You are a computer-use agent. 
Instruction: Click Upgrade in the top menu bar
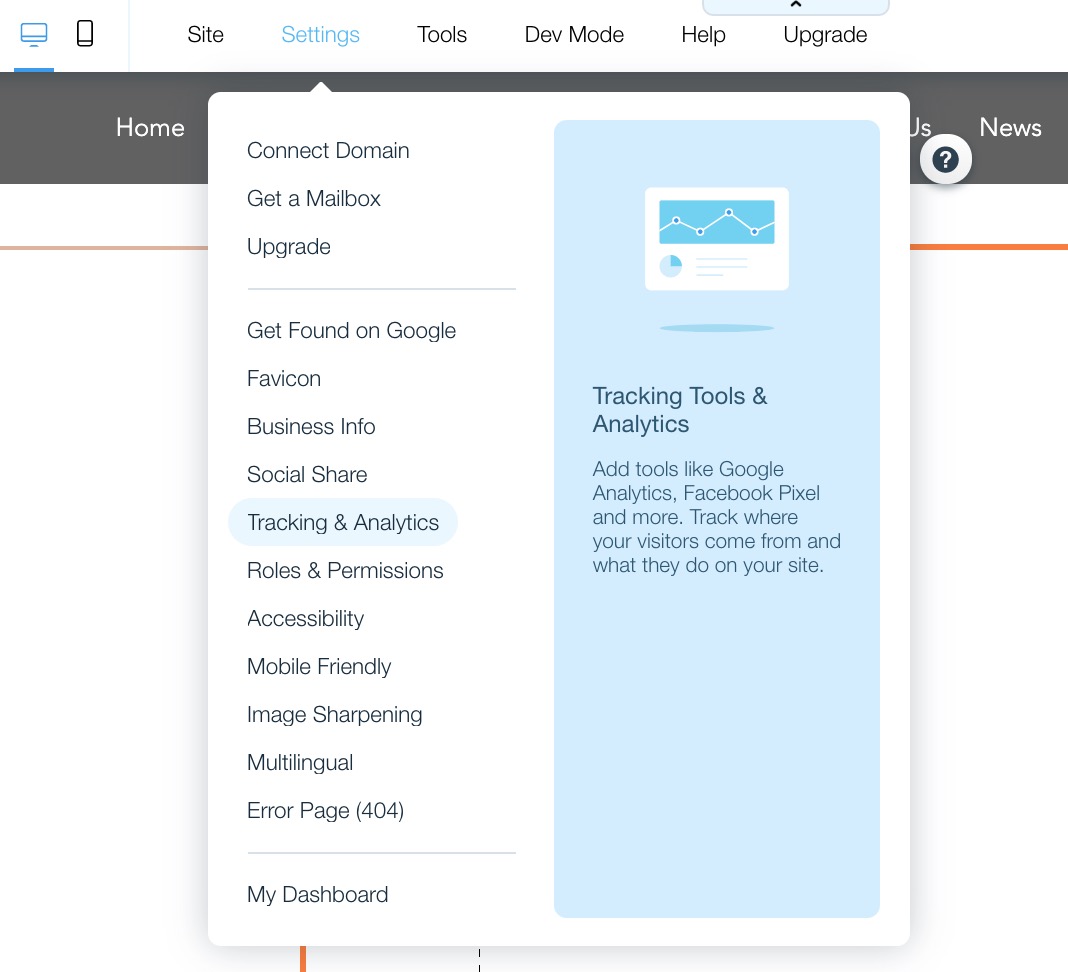825,35
